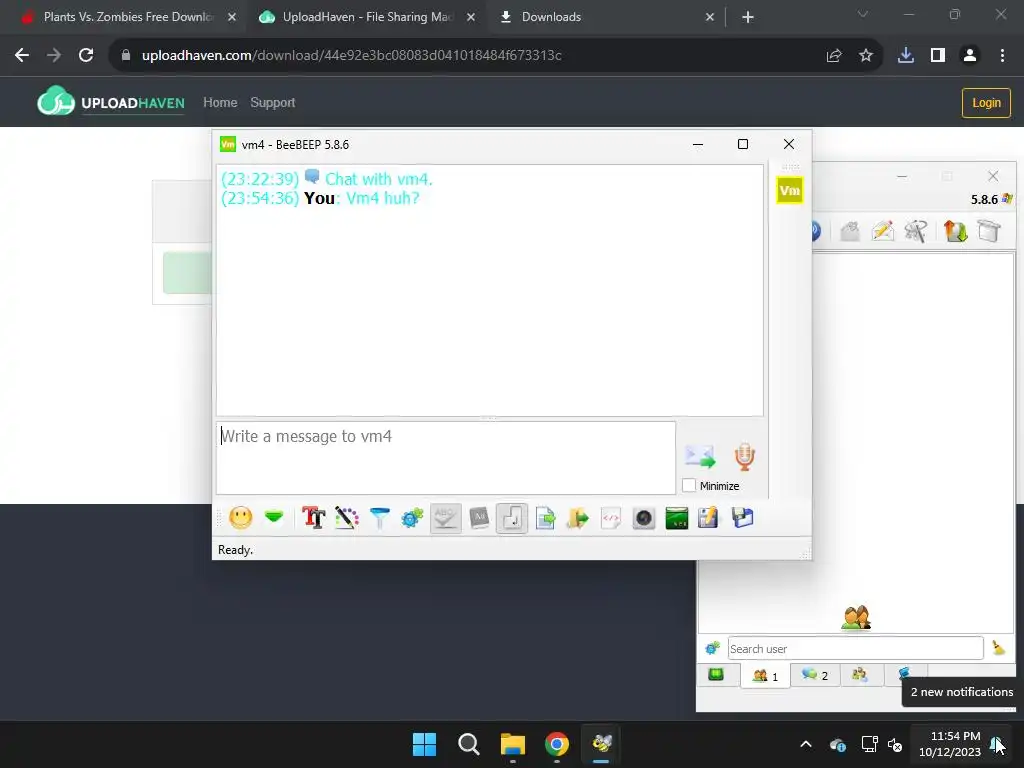The height and width of the screenshot is (768, 1024).
Task: Open clock showing 11:54 PM
Action: coord(950,744)
